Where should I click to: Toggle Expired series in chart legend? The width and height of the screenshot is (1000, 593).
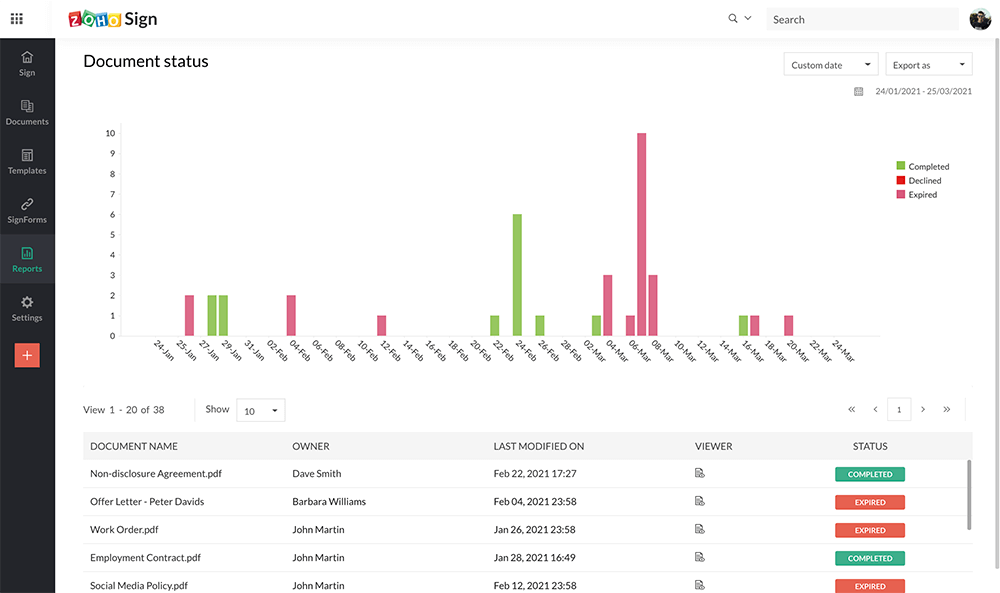click(916, 194)
